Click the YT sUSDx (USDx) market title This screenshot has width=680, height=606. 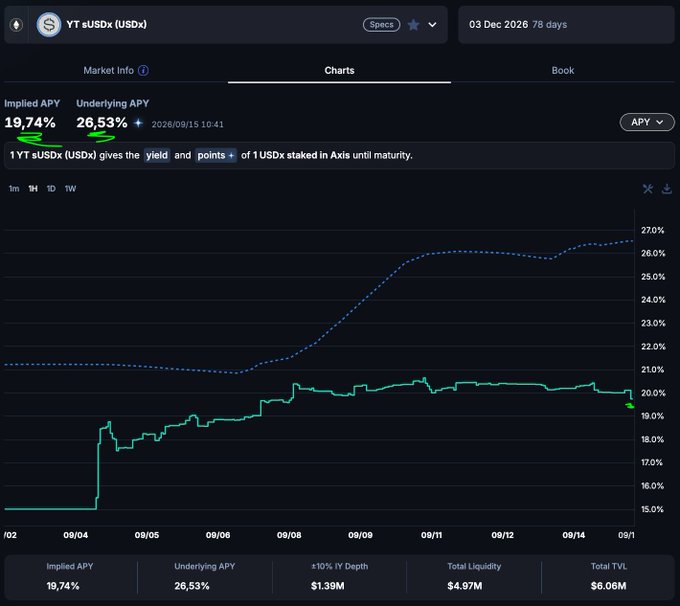(x=107, y=24)
